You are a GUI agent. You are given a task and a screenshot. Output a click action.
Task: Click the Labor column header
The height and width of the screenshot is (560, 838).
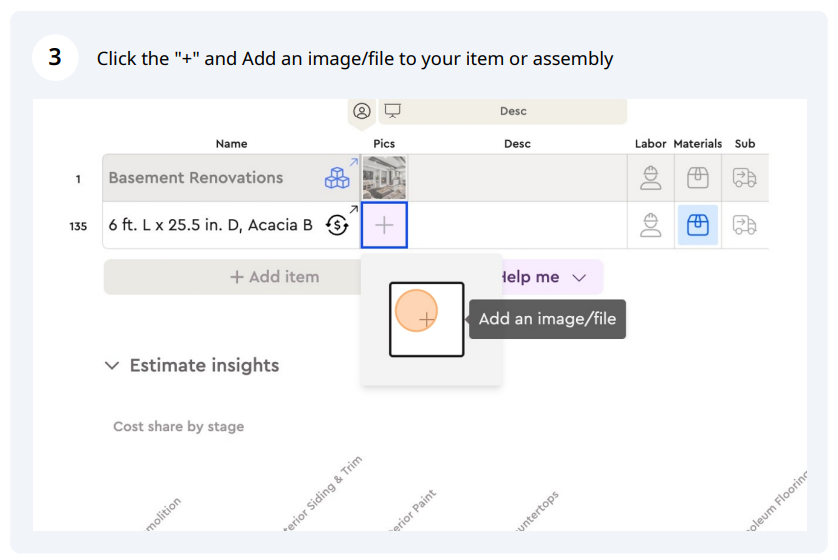(x=650, y=144)
